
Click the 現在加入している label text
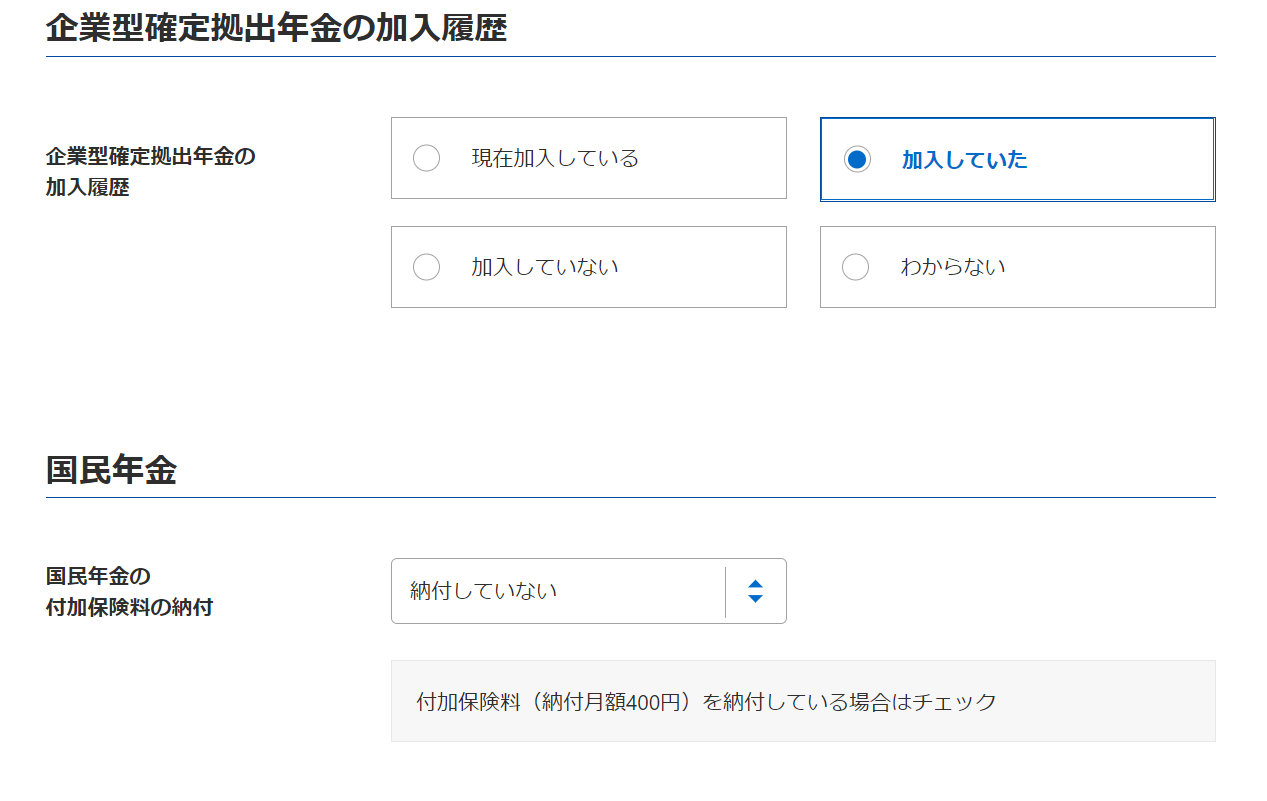[x=555, y=158]
